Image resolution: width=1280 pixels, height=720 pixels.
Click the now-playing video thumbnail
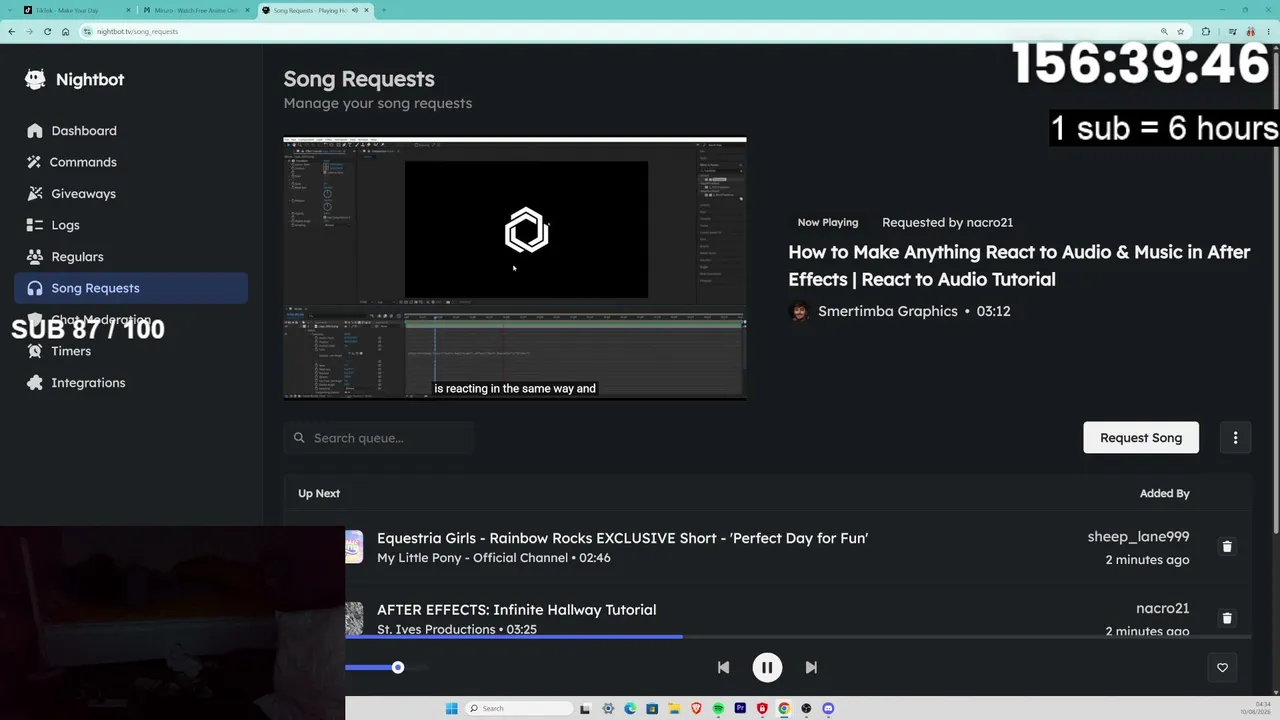(515, 268)
